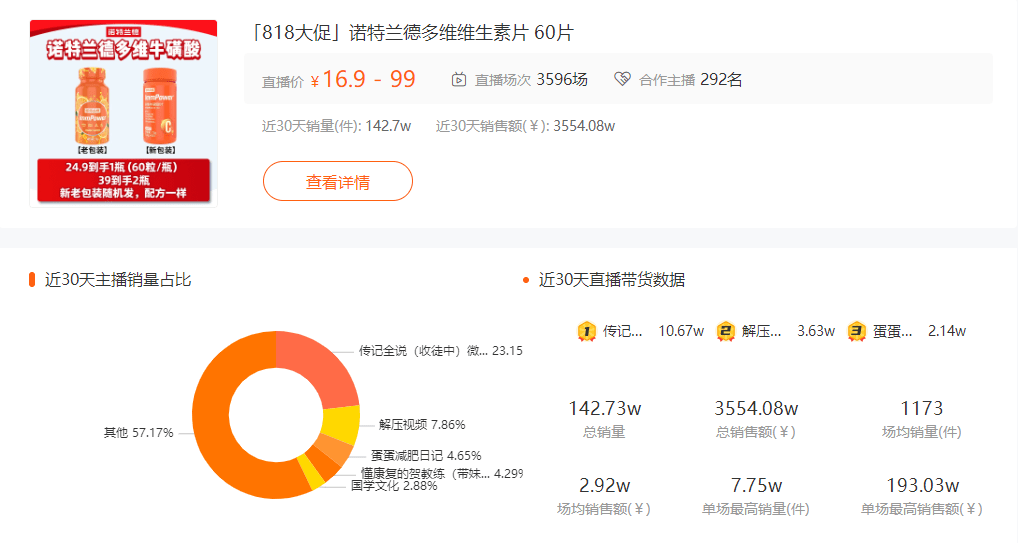Screen dimensions: 1018x543
Task: Click the yellow 解压视频 donut chart segment
Action: [341, 425]
